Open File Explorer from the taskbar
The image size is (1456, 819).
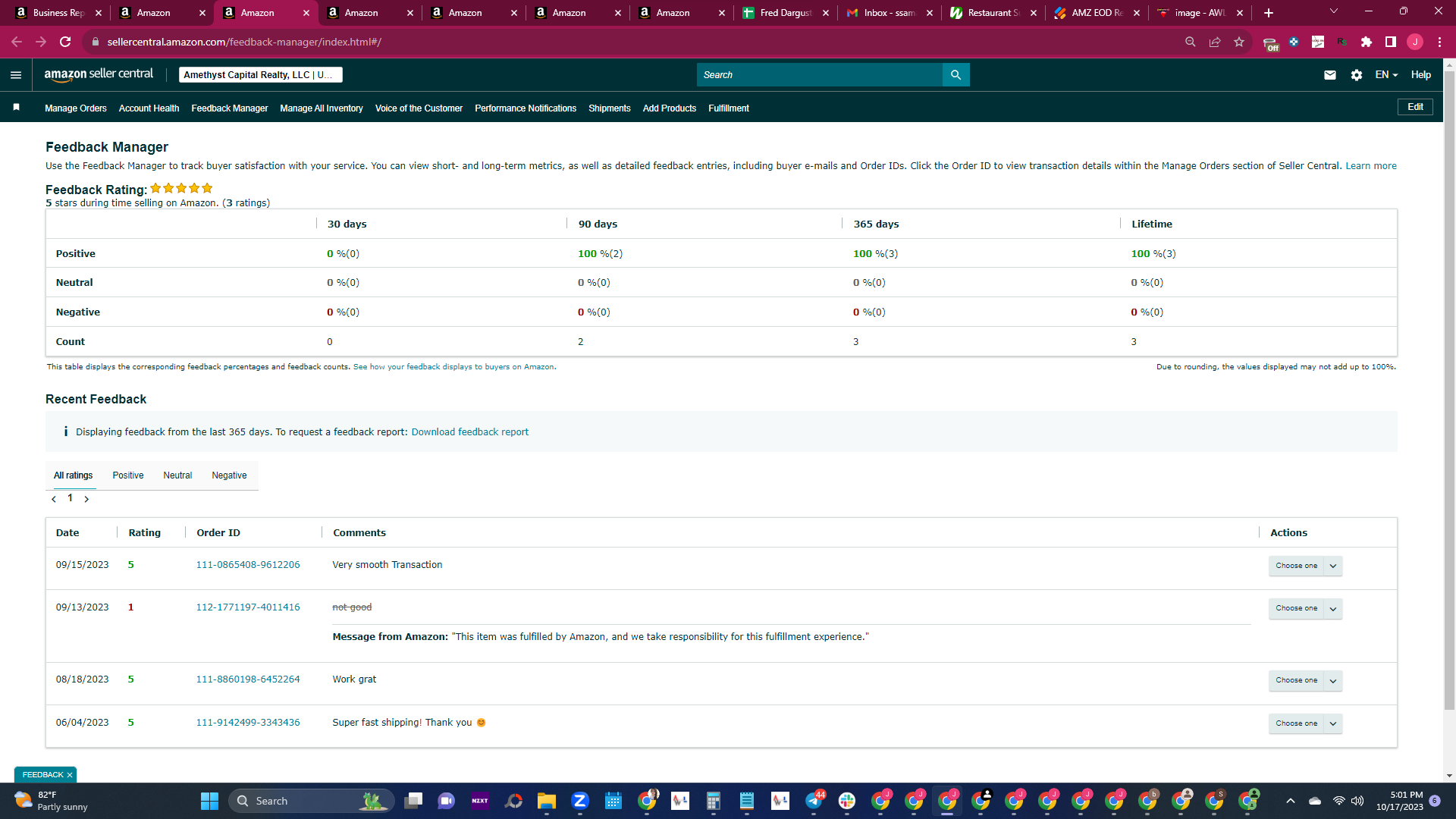pos(547,801)
